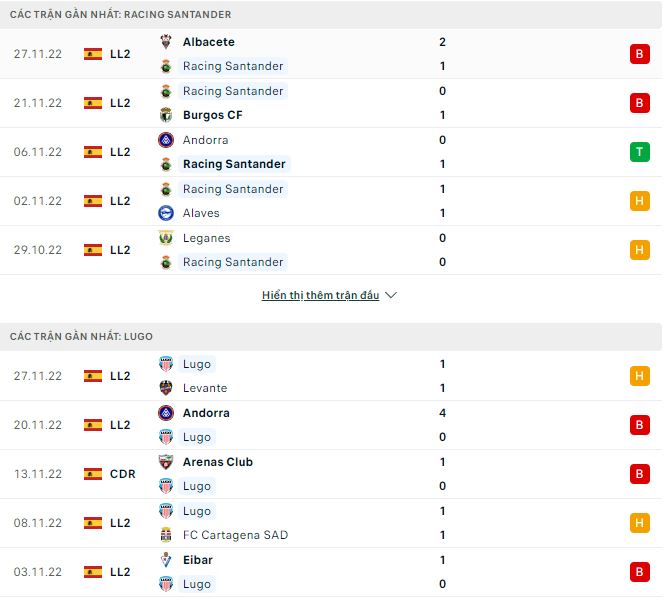The height and width of the screenshot is (600, 670).
Task: Select the CDR competition label on 13.11.22
Action: (123, 474)
